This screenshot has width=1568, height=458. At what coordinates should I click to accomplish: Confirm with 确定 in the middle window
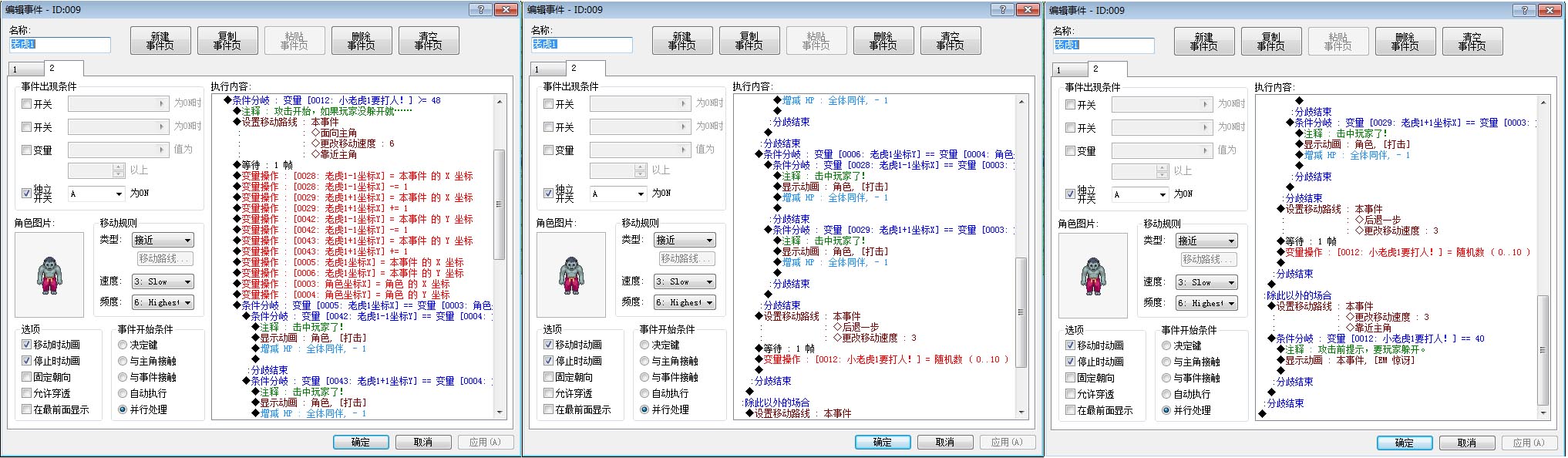point(883,443)
